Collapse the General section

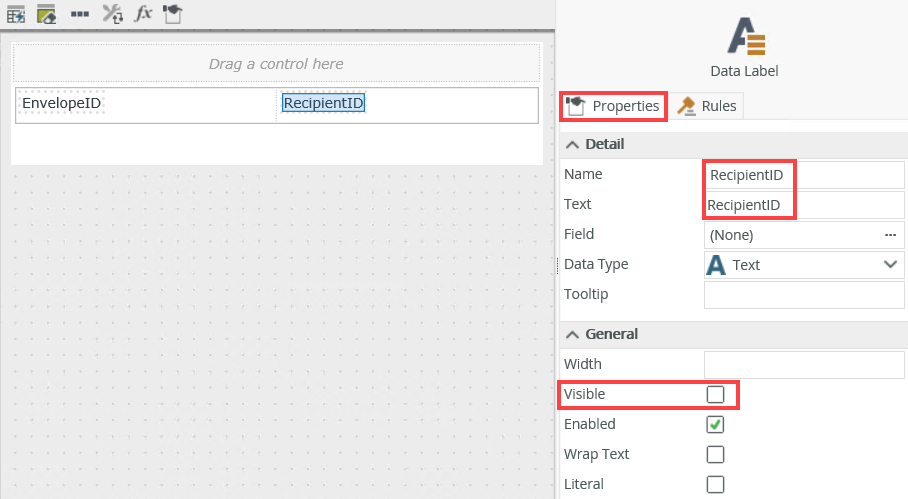click(573, 334)
